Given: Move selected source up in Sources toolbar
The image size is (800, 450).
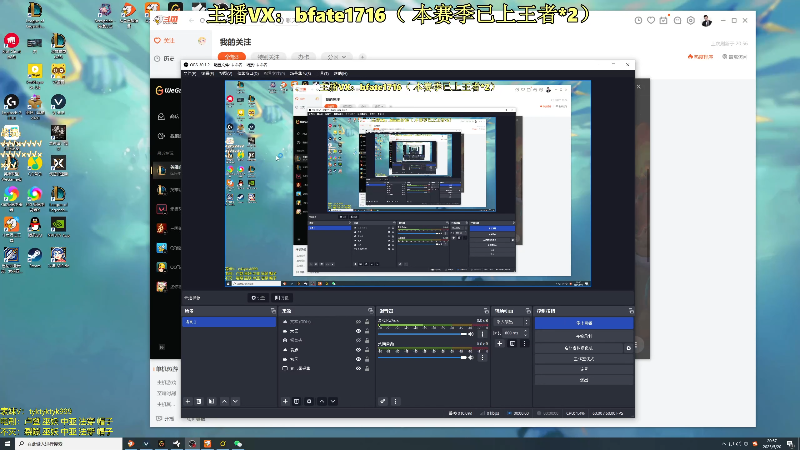Looking at the screenshot, I should 321,402.
